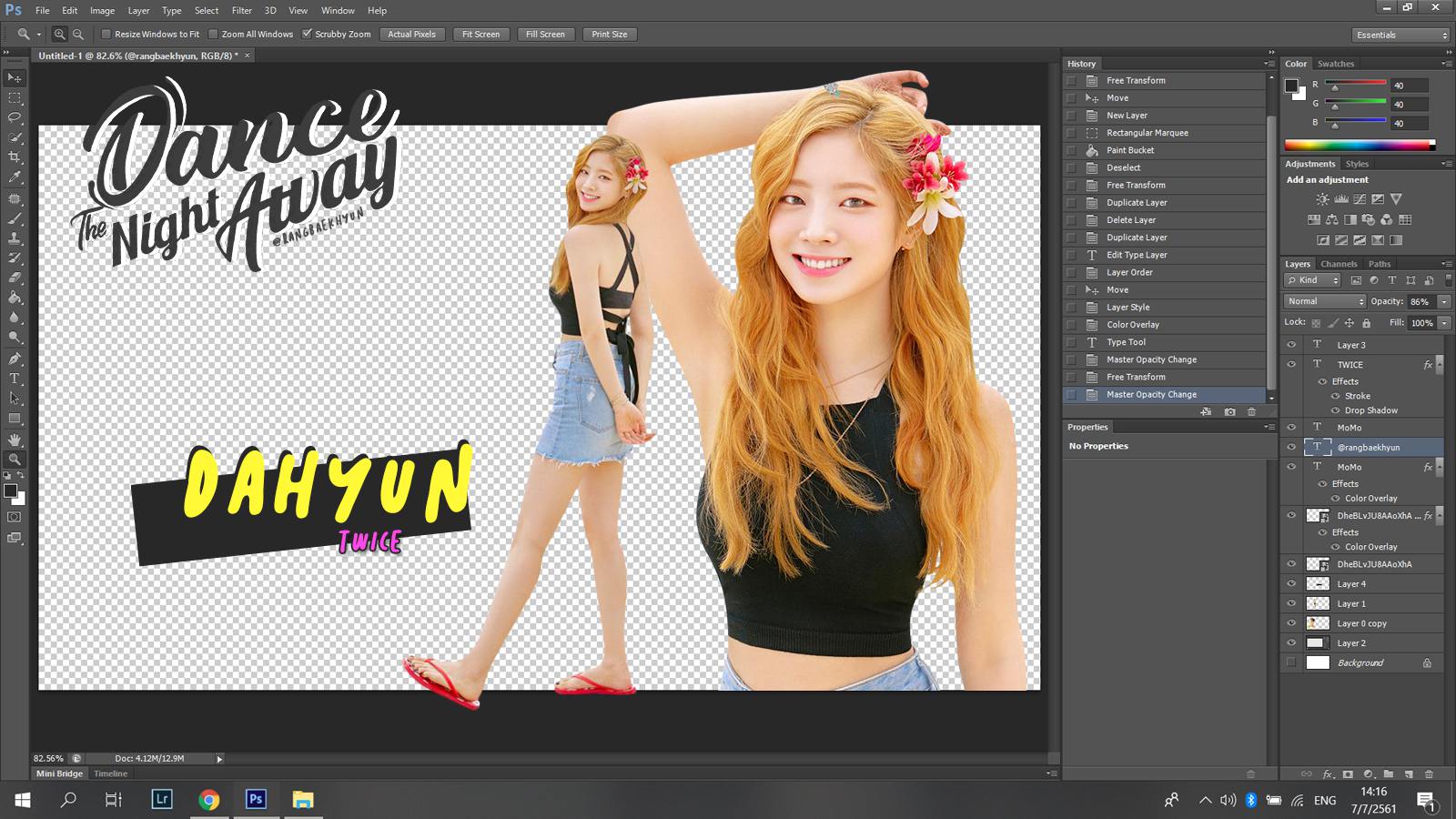Open the blend mode Normal dropdown

pos(1326,301)
